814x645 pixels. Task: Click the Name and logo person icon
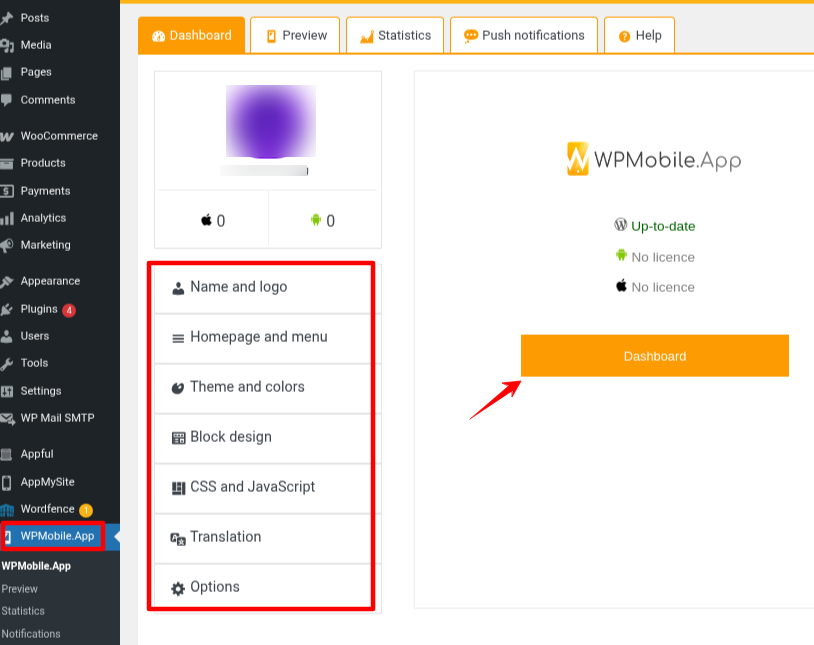point(178,288)
